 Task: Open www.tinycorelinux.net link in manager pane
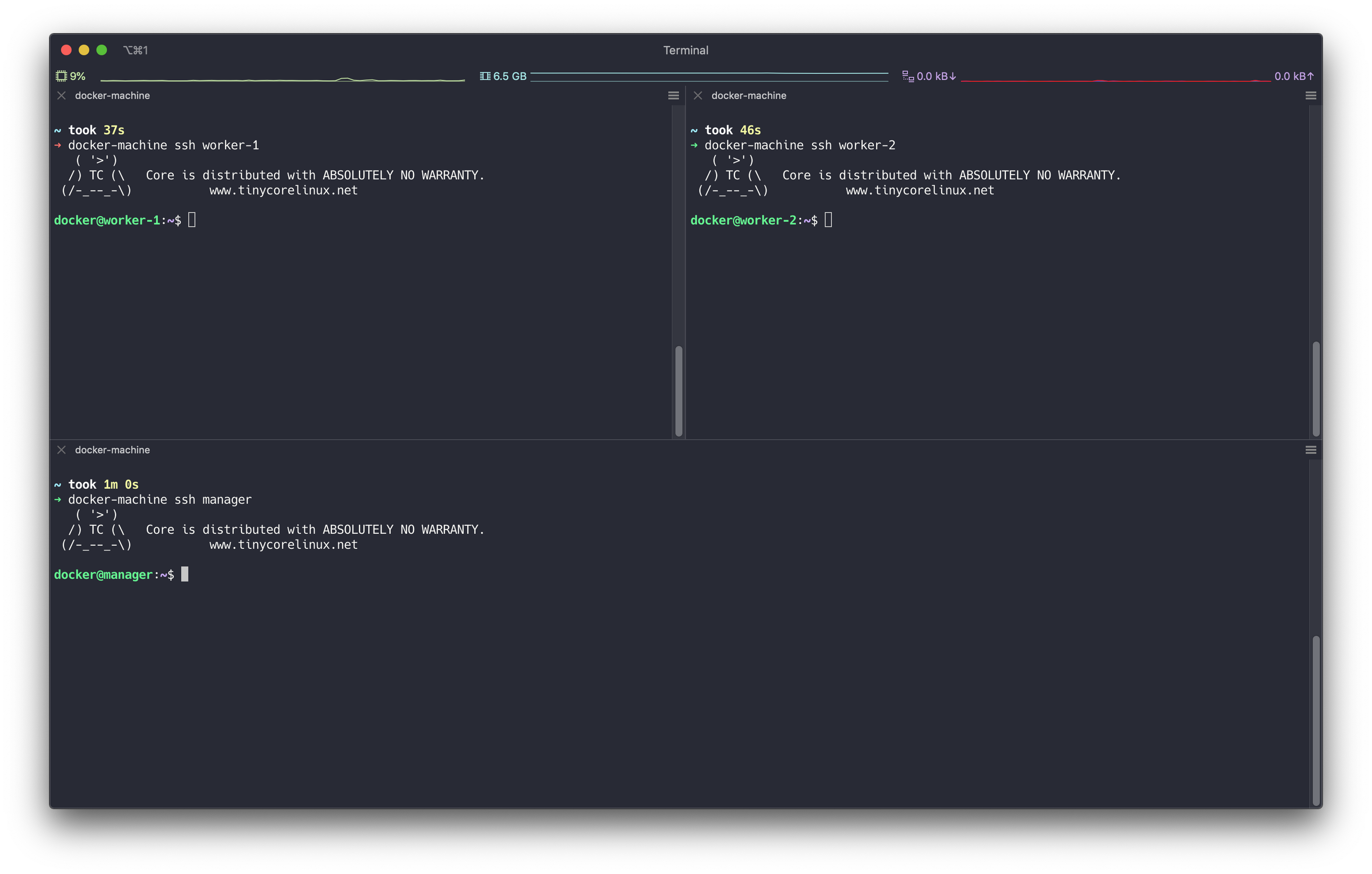click(283, 545)
